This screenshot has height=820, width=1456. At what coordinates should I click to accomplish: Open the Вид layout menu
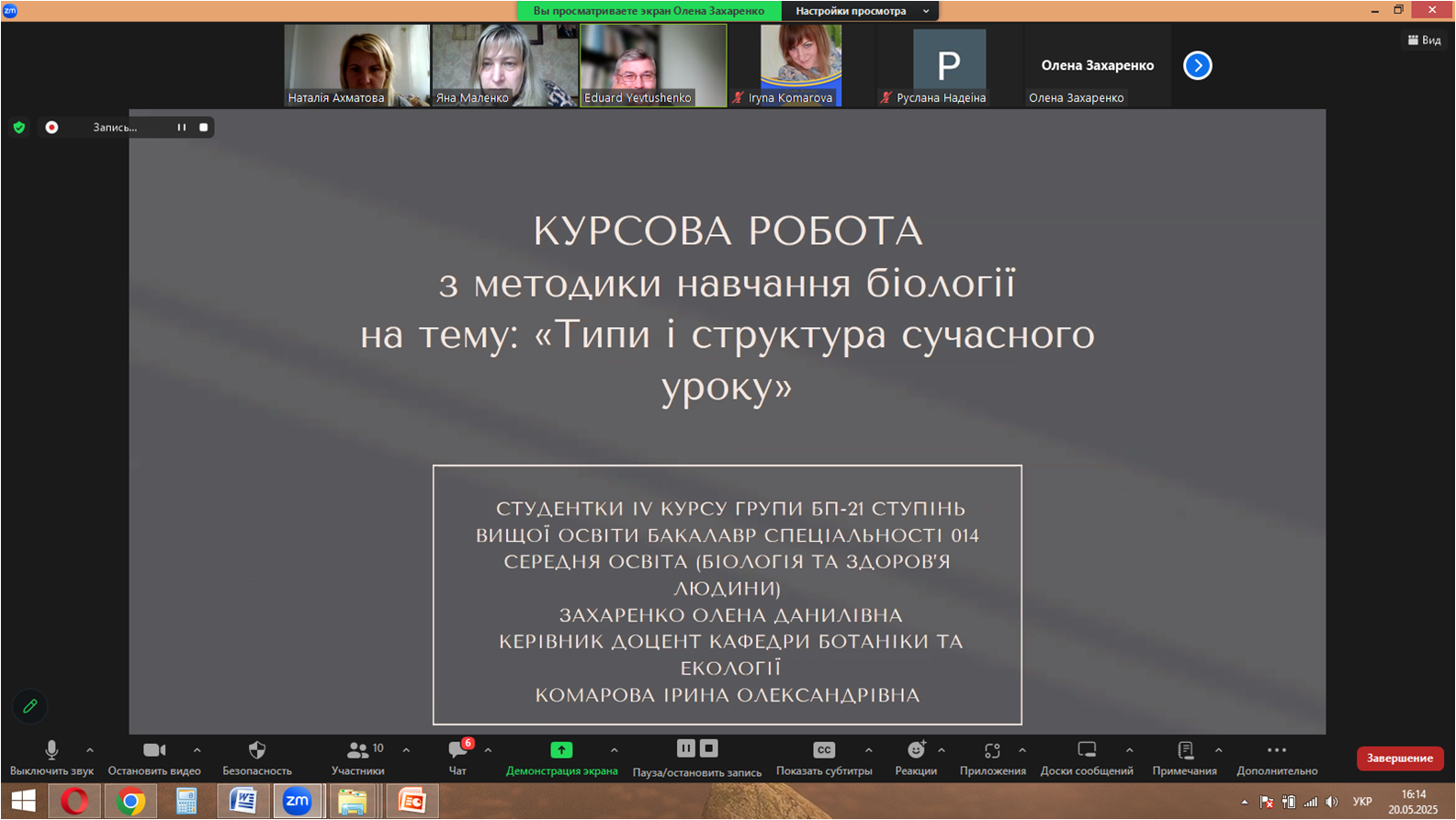tap(1424, 40)
